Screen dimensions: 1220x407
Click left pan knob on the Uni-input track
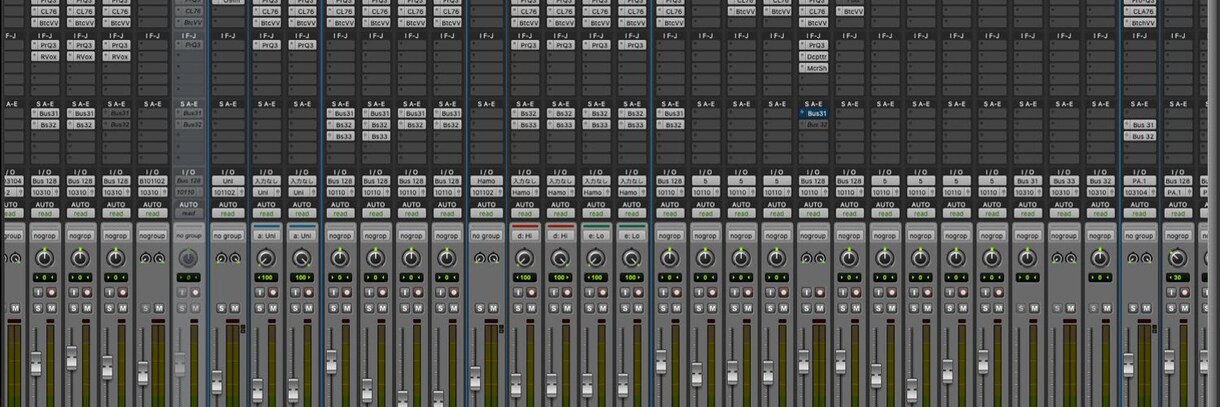pos(220,258)
